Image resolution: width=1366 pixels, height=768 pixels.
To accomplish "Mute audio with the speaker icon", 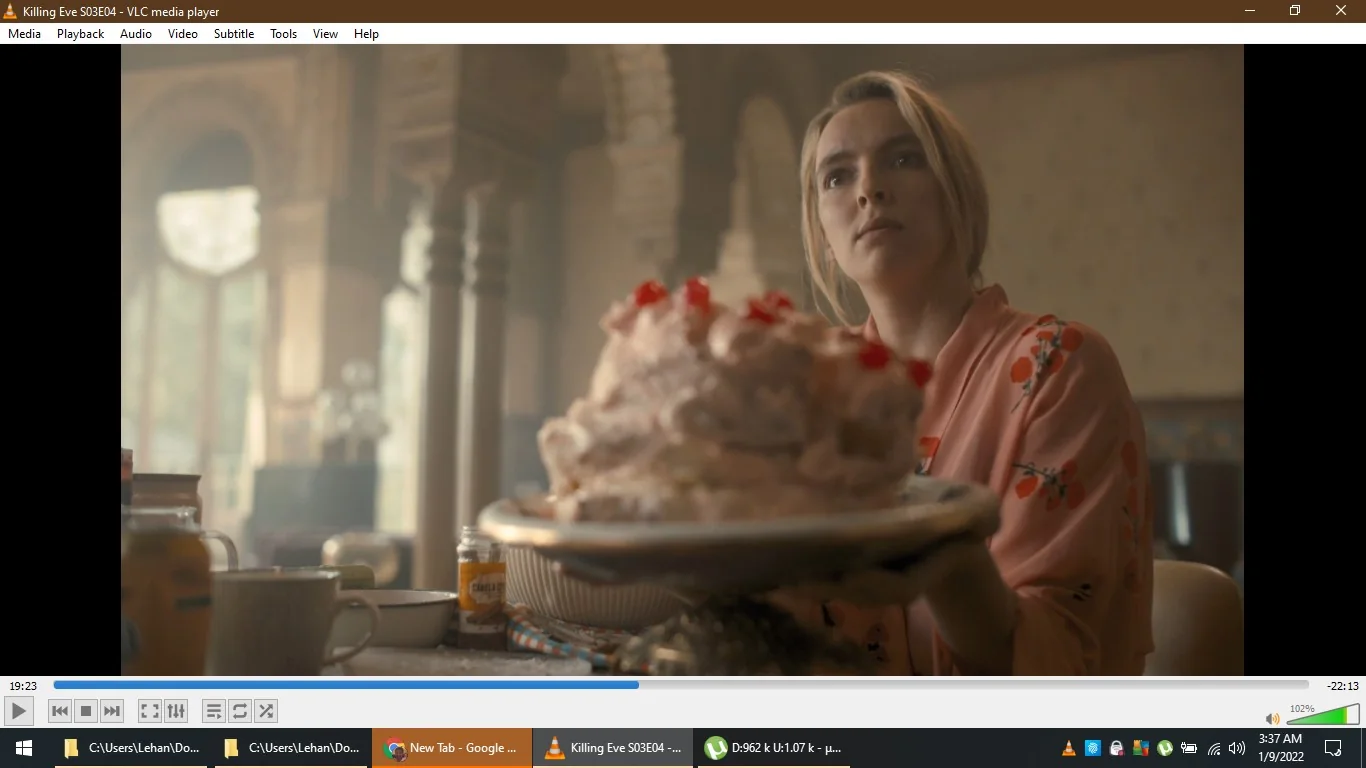I will click(x=1272, y=718).
